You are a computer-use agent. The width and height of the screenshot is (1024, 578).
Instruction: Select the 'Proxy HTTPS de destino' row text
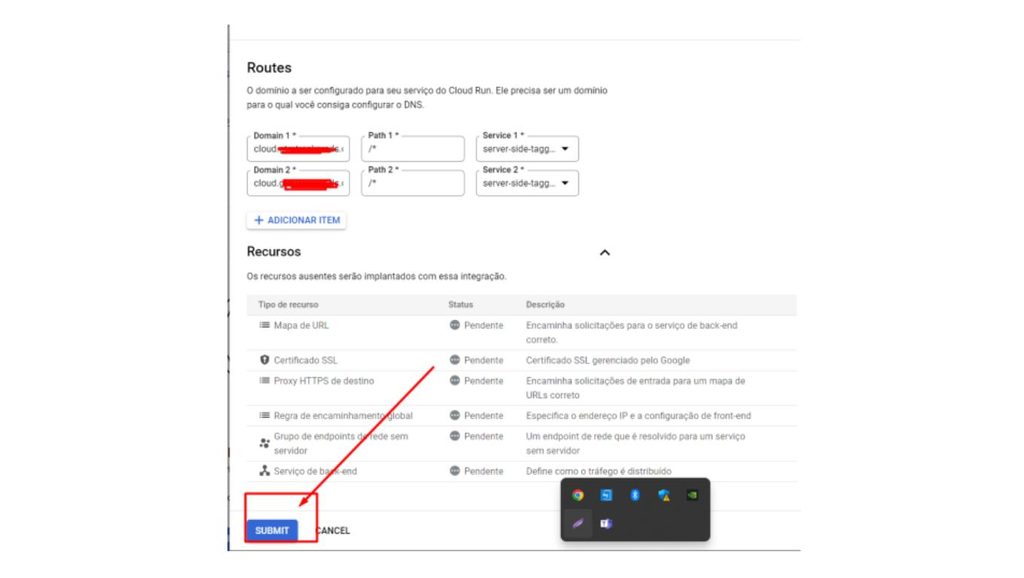324,381
